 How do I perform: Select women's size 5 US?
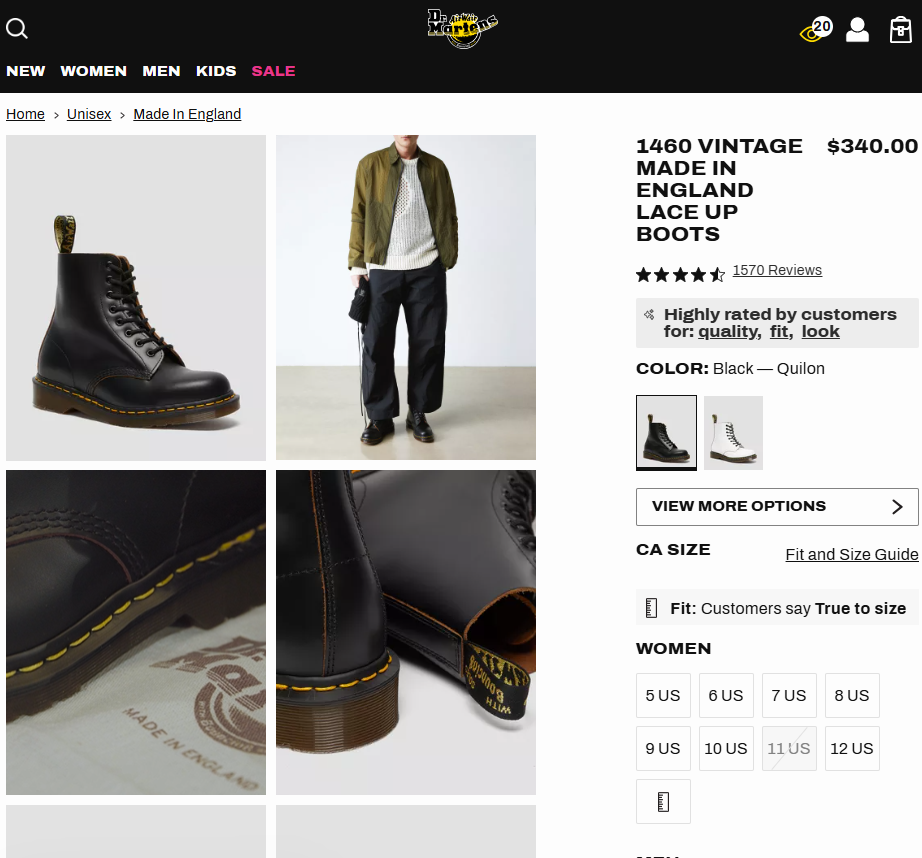click(x=663, y=695)
